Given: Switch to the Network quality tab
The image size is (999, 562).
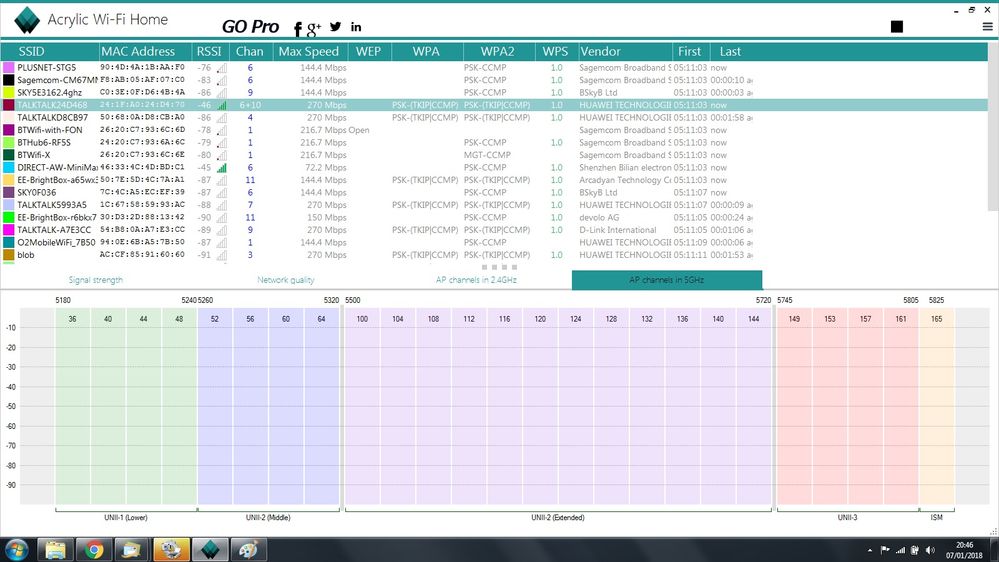Looking at the screenshot, I should 285,280.
